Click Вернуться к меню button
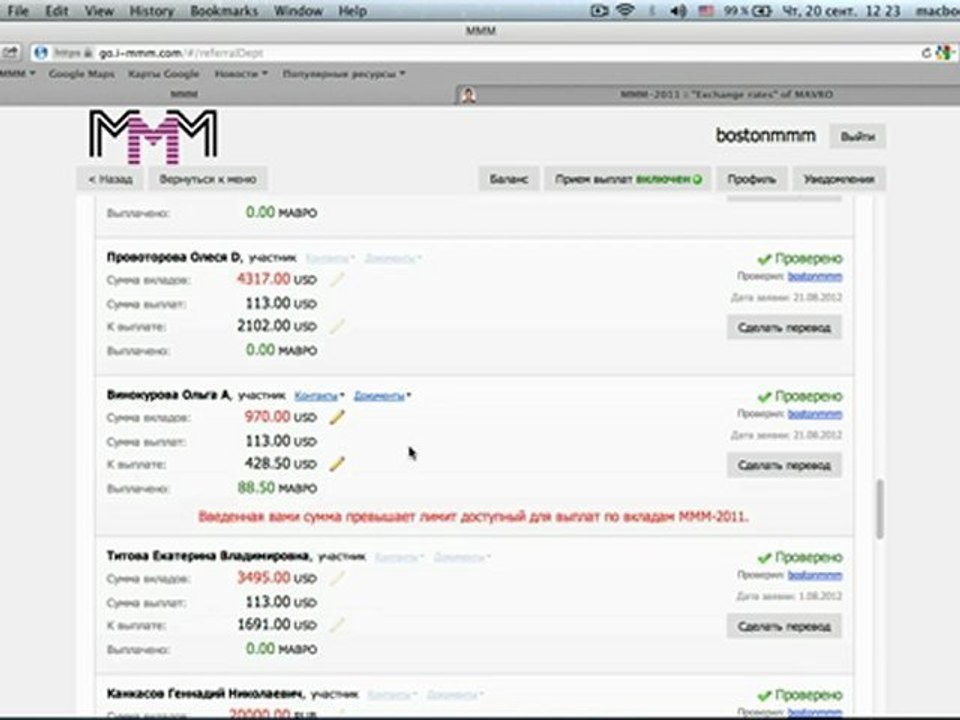Image resolution: width=960 pixels, height=720 pixels. tap(208, 179)
